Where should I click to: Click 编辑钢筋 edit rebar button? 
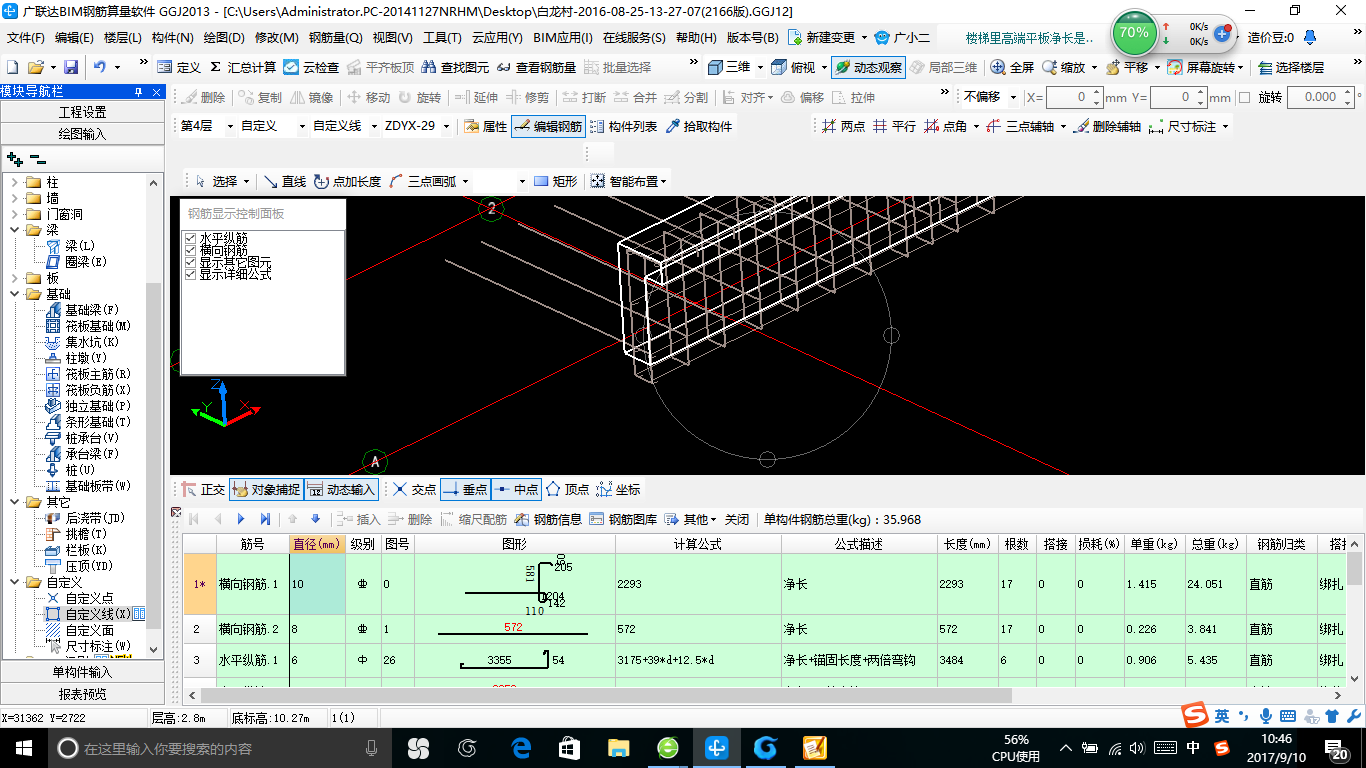tap(547, 126)
